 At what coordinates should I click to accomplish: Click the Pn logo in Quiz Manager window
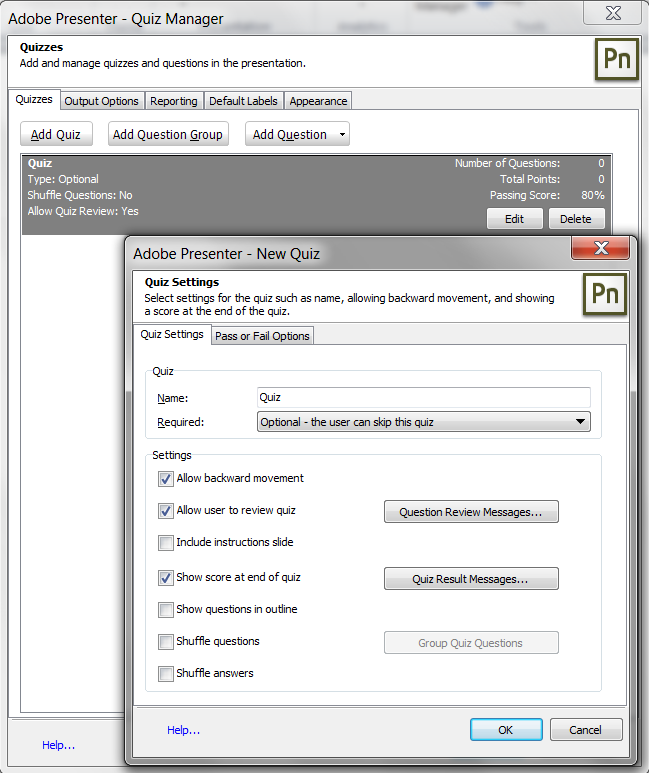[x=616, y=59]
